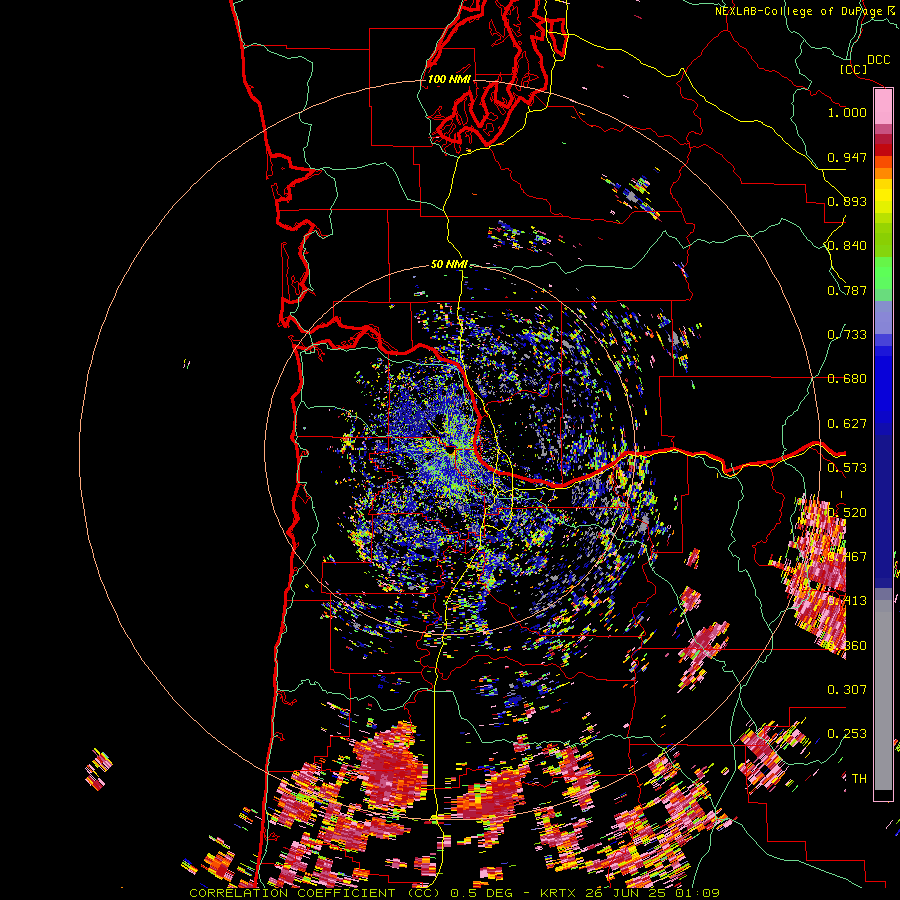
Task: Select the 0.573 scale value
Action: tap(847, 468)
